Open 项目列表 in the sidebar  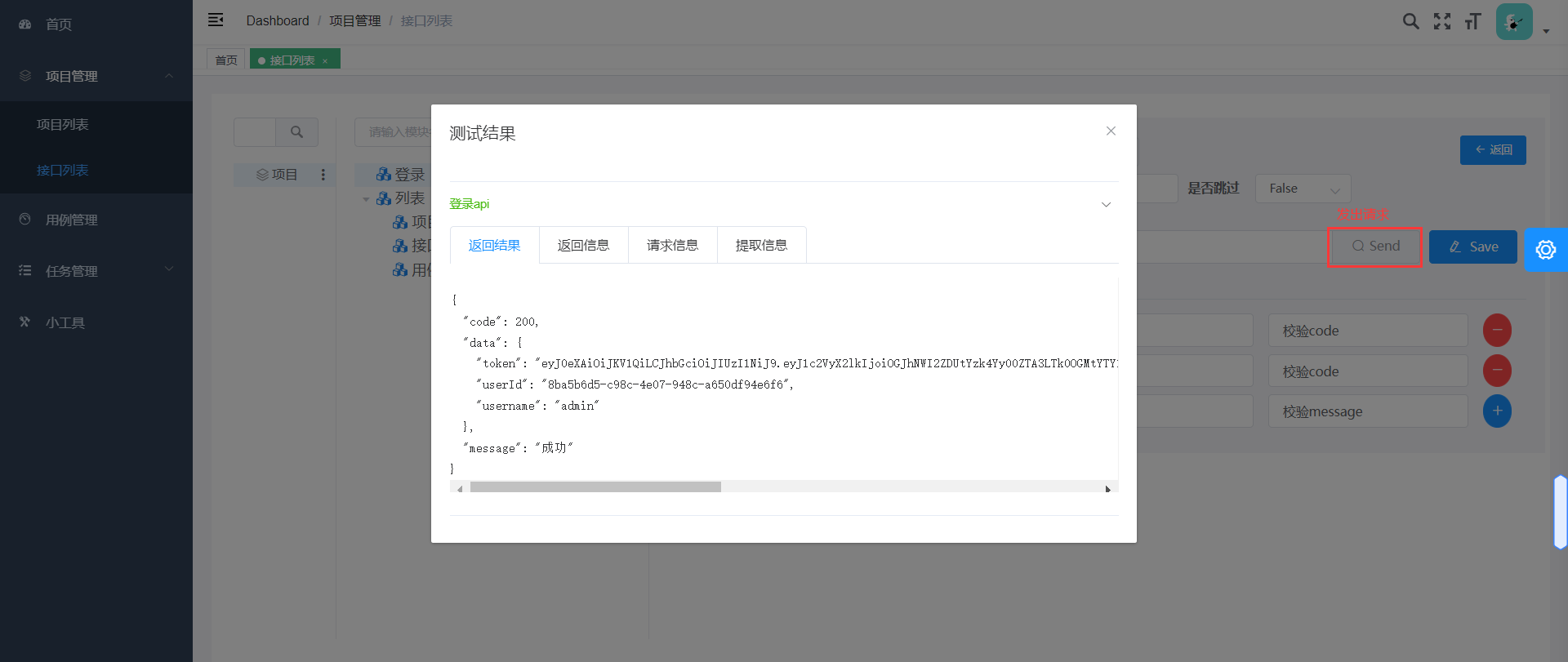(x=96, y=124)
